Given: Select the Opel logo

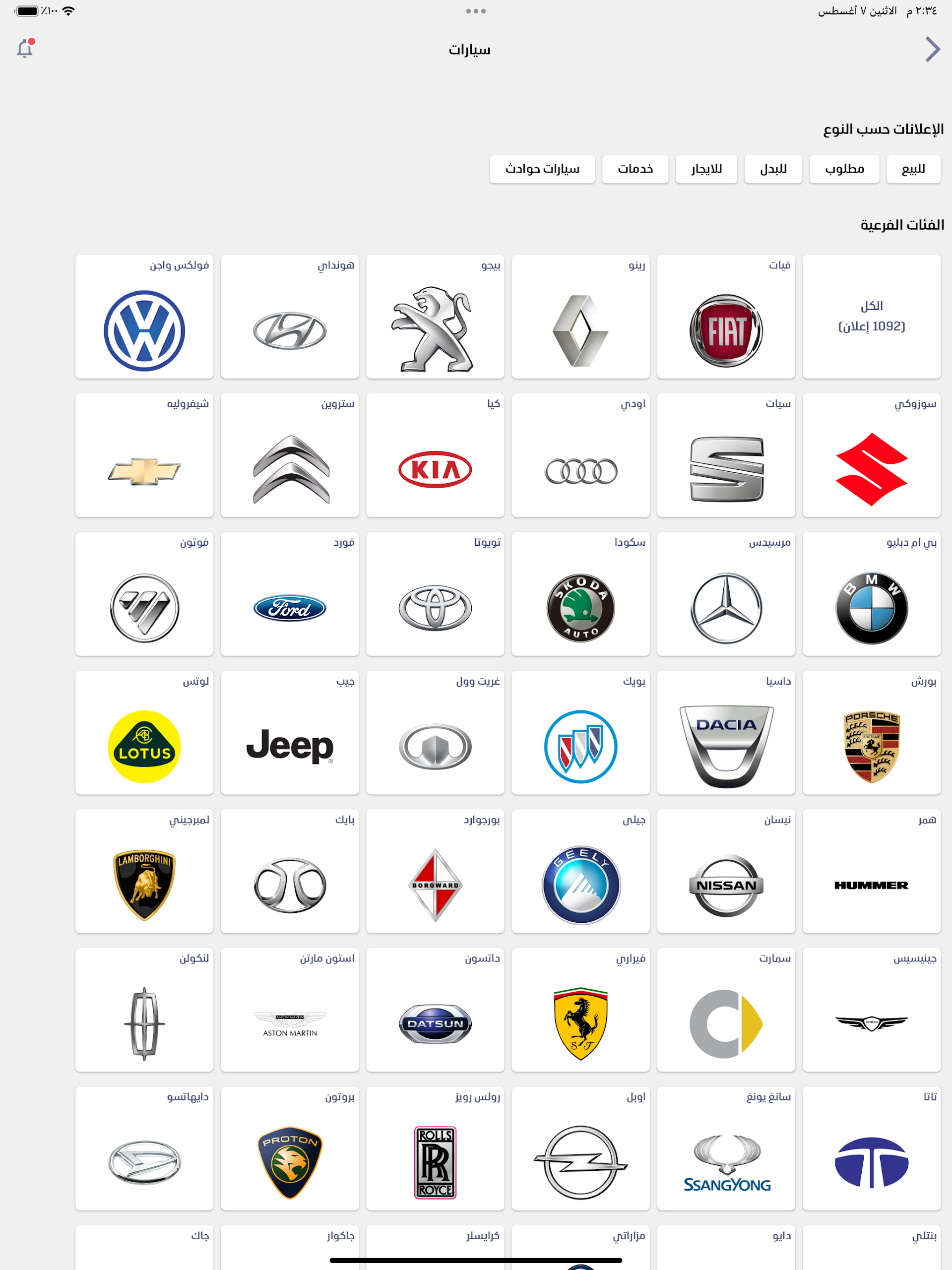Looking at the screenshot, I should (581, 1163).
